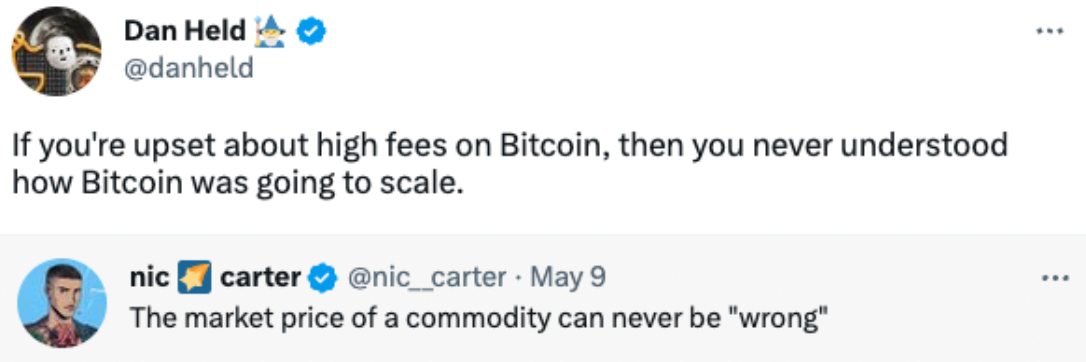Click the orange emoji in nic carter's name
The width and height of the screenshot is (1086, 362).
coord(193,278)
